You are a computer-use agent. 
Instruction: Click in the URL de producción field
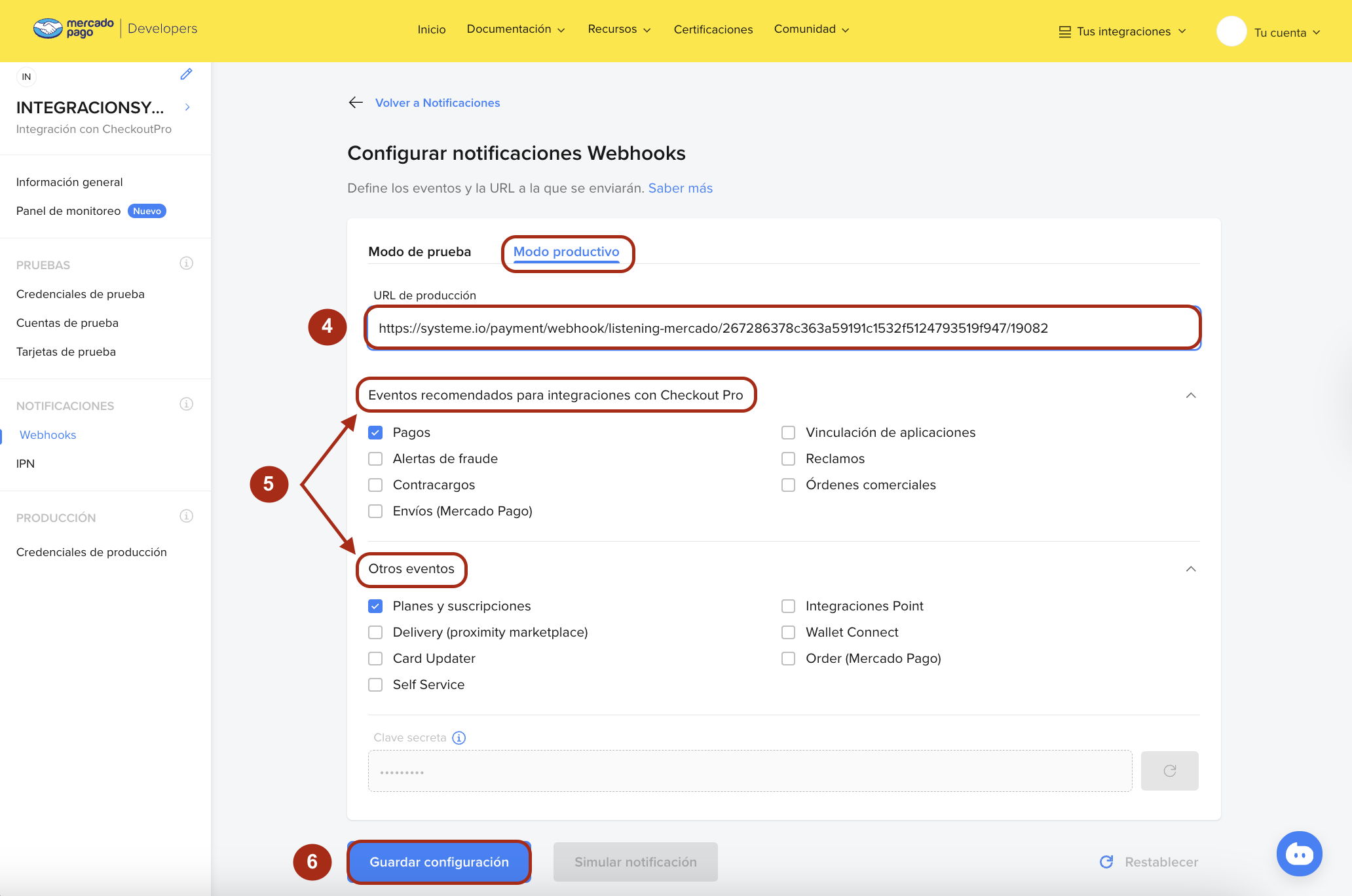point(783,328)
